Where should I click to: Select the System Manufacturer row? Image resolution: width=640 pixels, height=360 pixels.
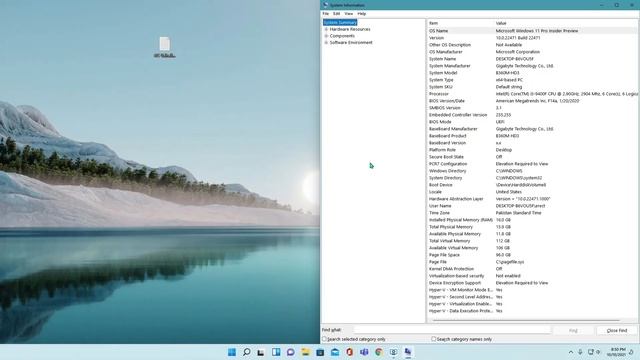(x=533, y=66)
